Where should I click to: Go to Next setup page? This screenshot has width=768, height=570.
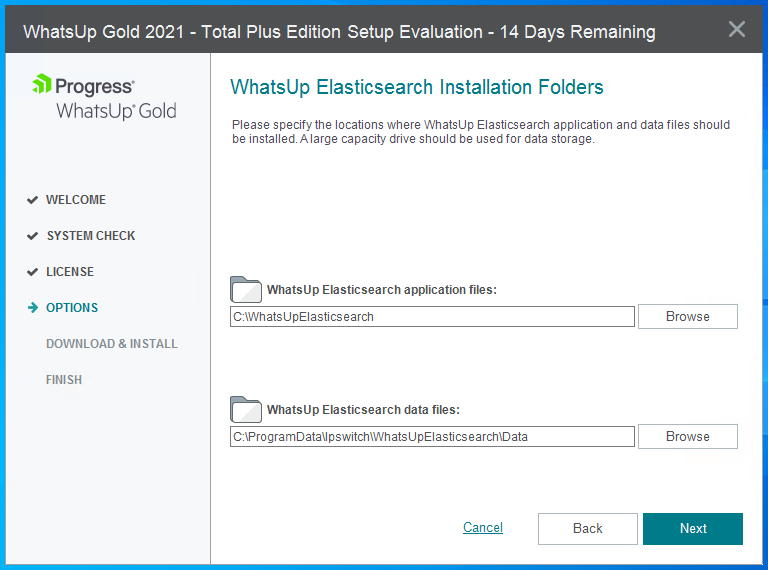pyautogui.click(x=693, y=529)
